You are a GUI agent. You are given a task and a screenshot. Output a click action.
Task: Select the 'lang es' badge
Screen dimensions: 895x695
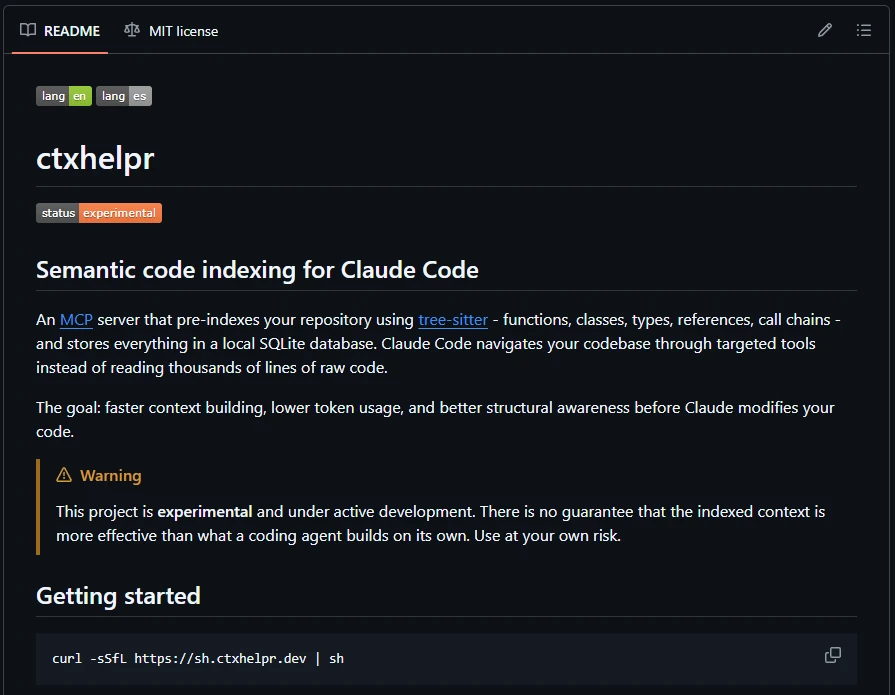pos(124,95)
